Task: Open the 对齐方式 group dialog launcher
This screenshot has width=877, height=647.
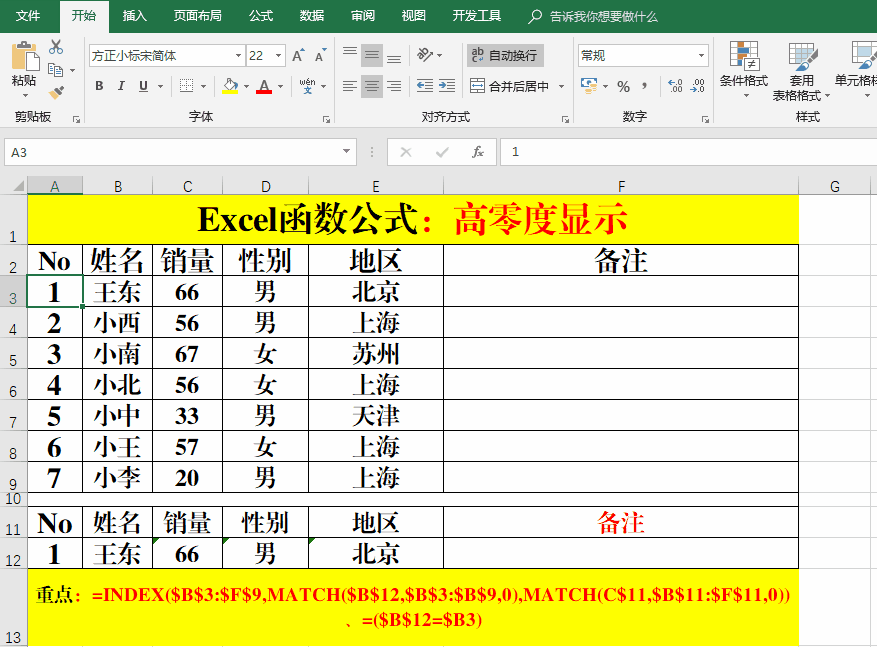Action: pos(565,119)
